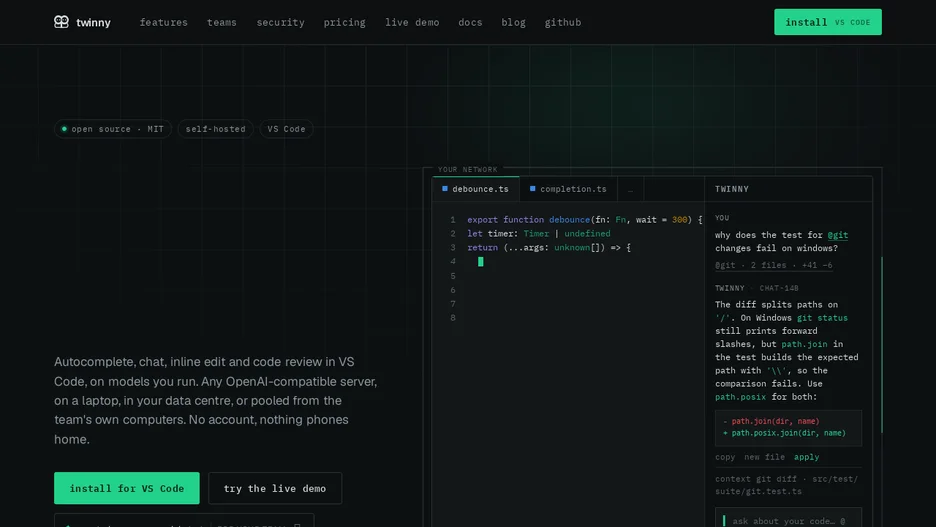Switch to the completion.ts tab

568,189
